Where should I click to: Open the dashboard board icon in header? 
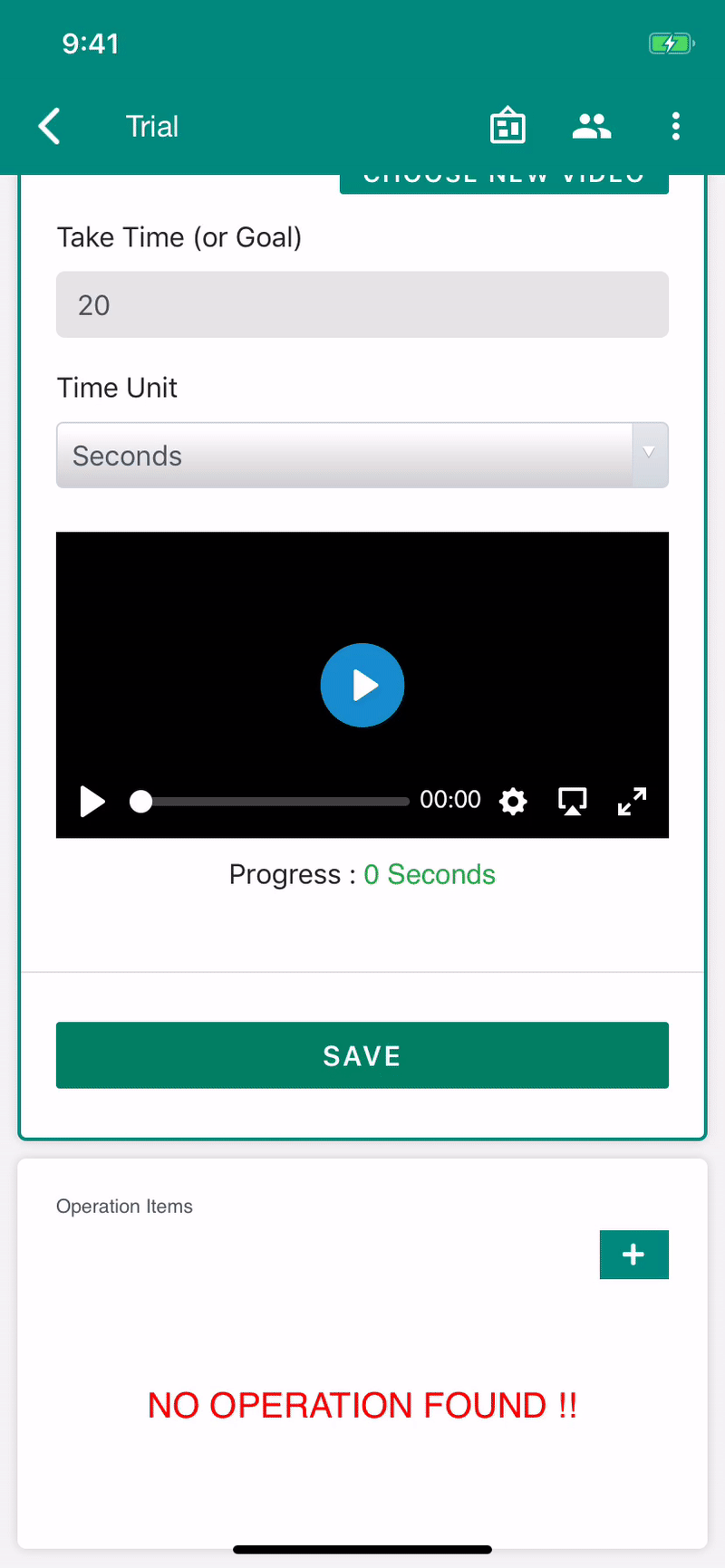[507, 126]
